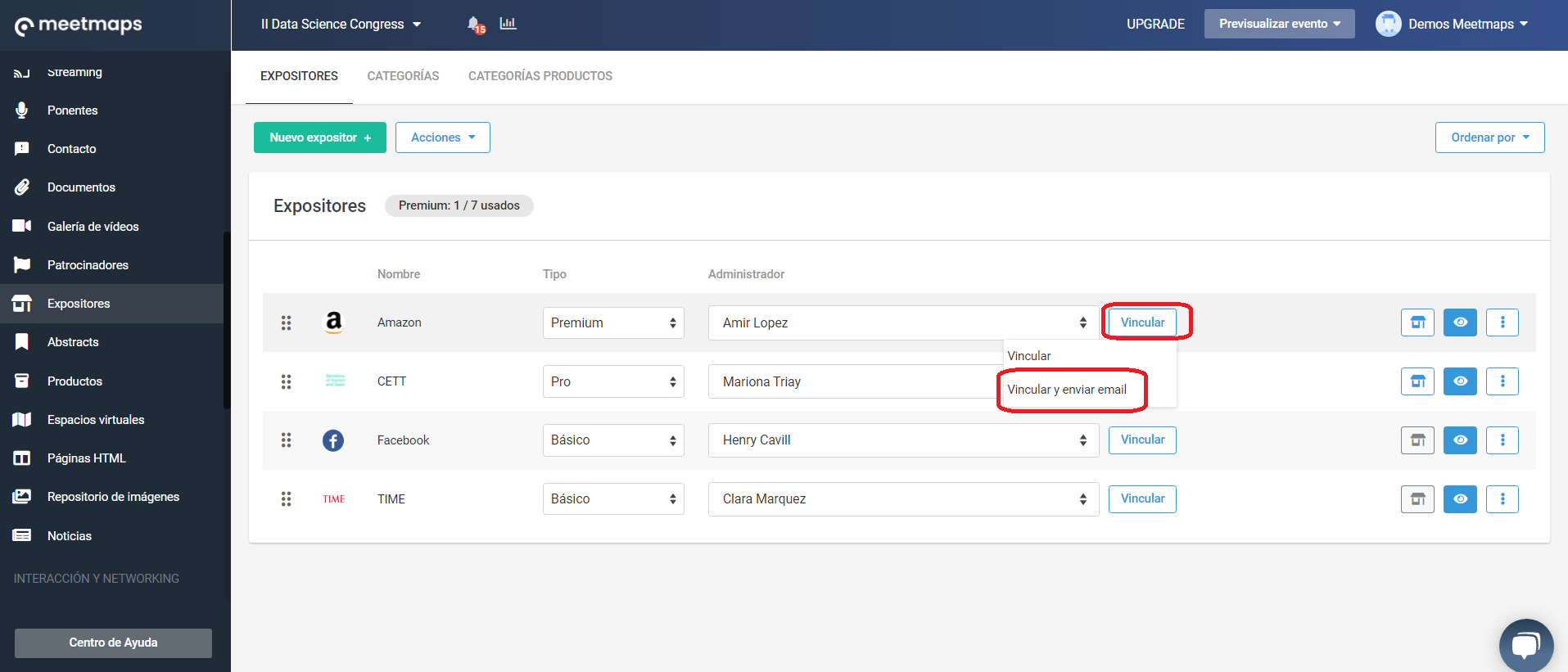The height and width of the screenshot is (672, 1568).
Task: Expand Previsualizar evento dropdown
Action: click(1279, 24)
